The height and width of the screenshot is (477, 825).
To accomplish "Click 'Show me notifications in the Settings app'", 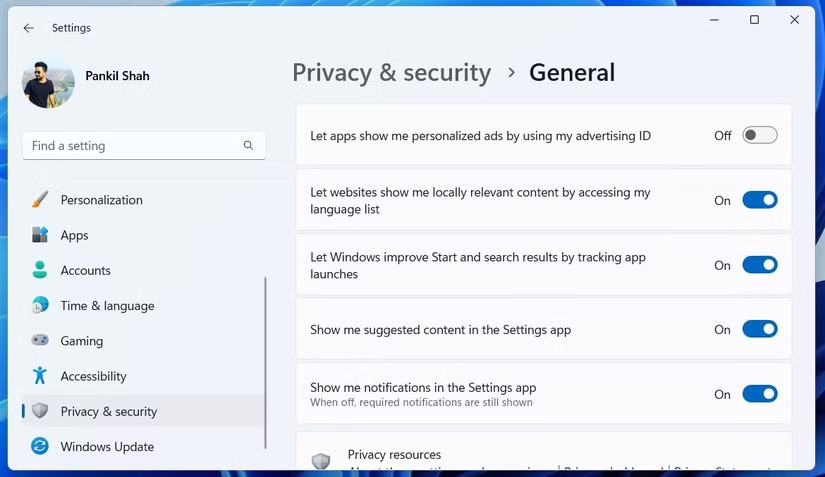I will (x=423, y=388).
